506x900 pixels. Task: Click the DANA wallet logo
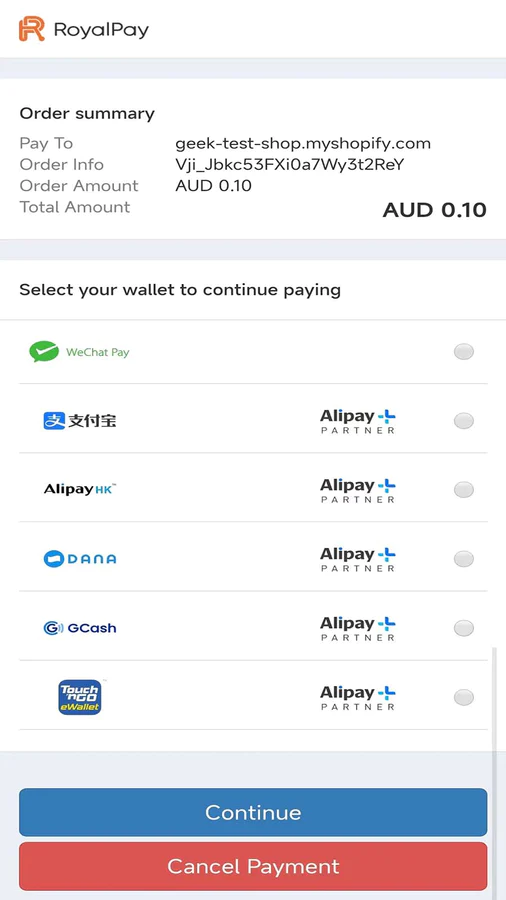pos(80,558)
